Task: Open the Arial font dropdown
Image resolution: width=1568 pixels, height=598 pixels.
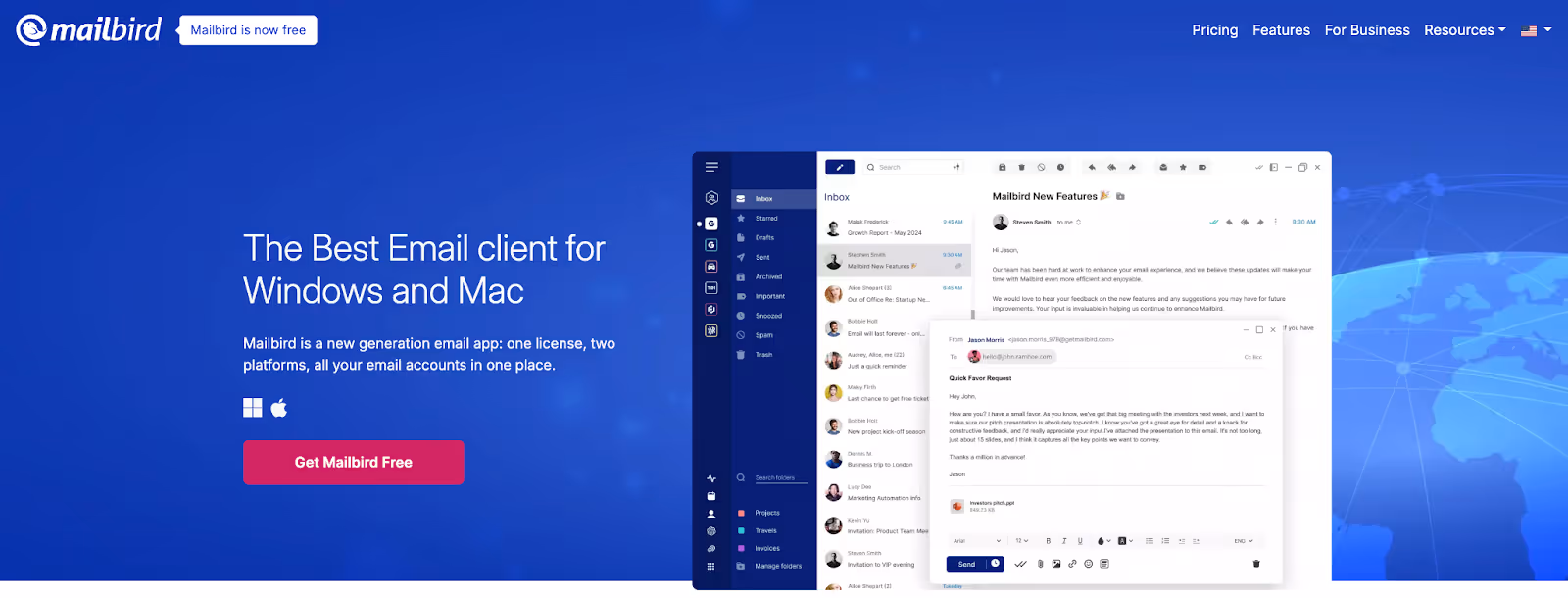Action: click(977, 541)
